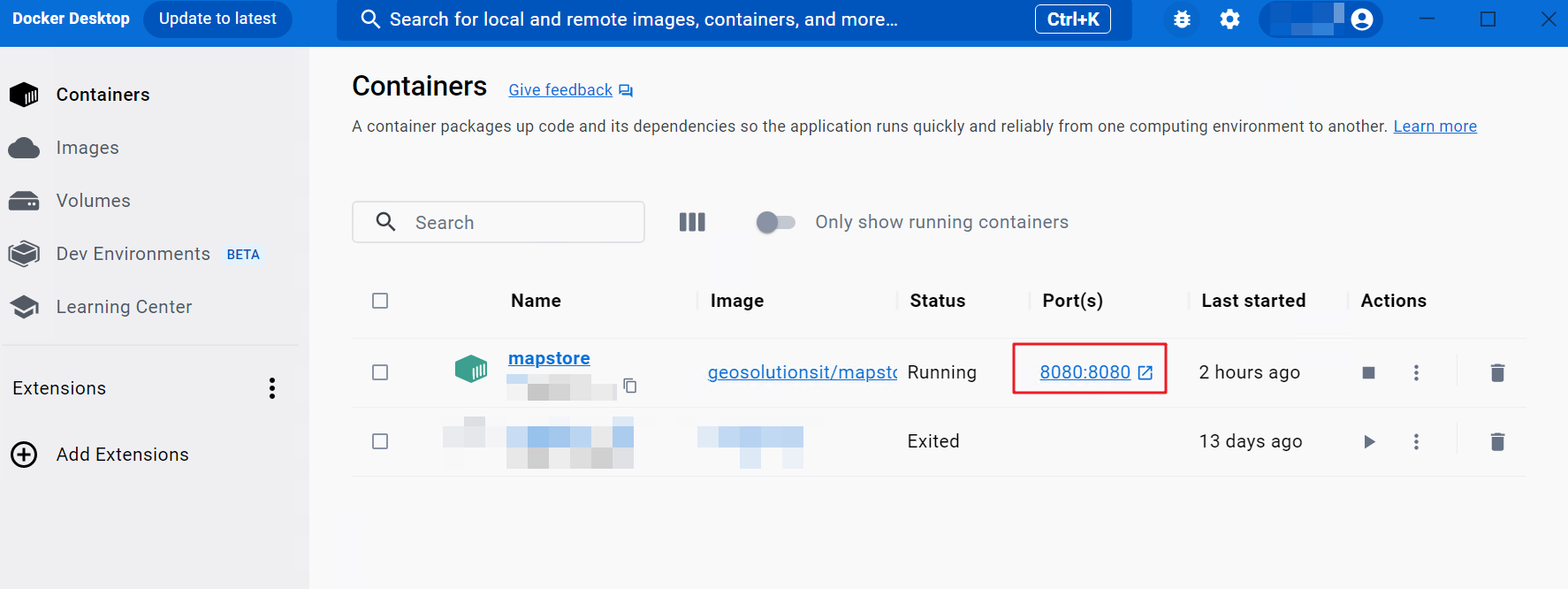Copy the mapstore container ID
Screen dimensions: 1568x589
pos(630,386)
